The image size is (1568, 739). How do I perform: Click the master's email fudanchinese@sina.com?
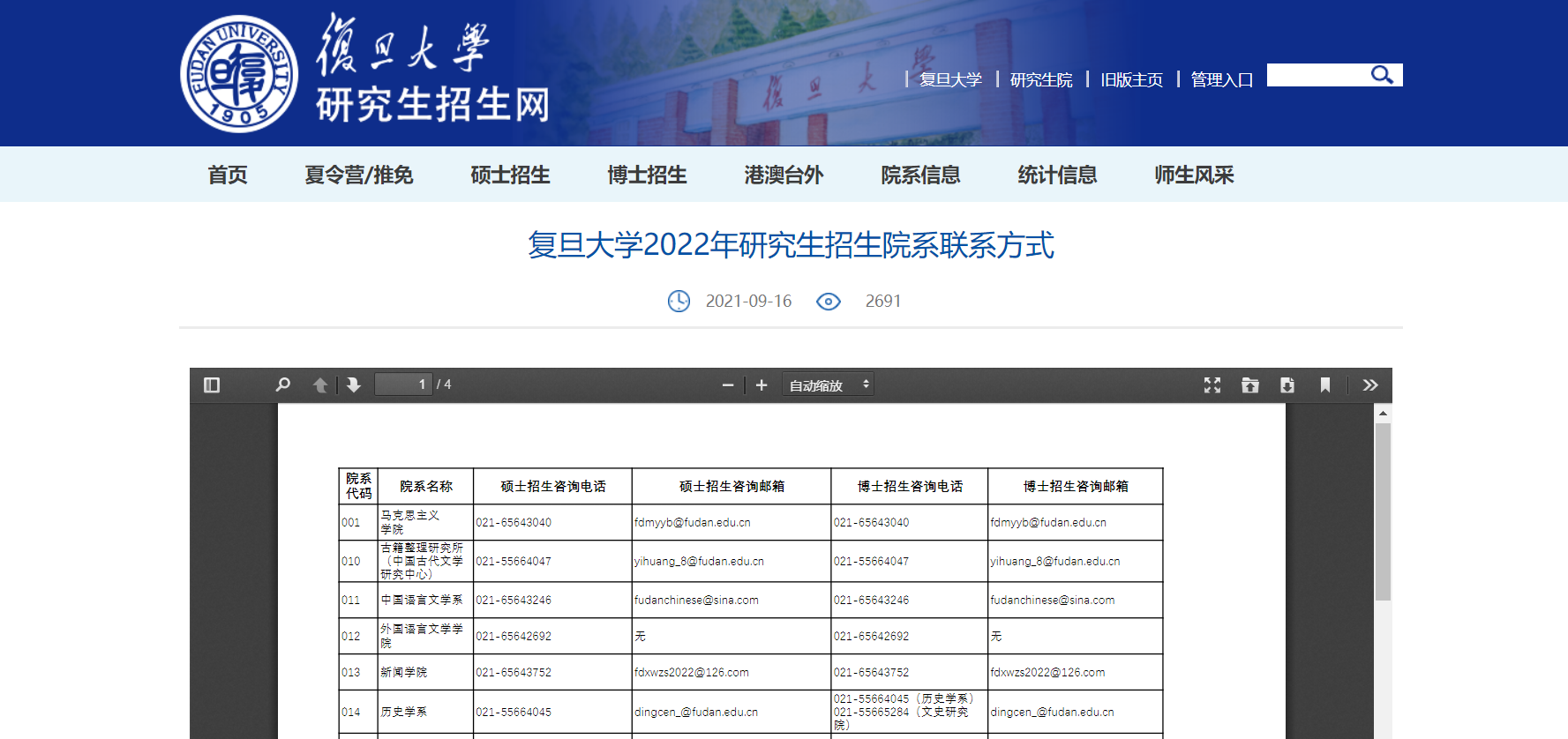(x=696, y=600)
